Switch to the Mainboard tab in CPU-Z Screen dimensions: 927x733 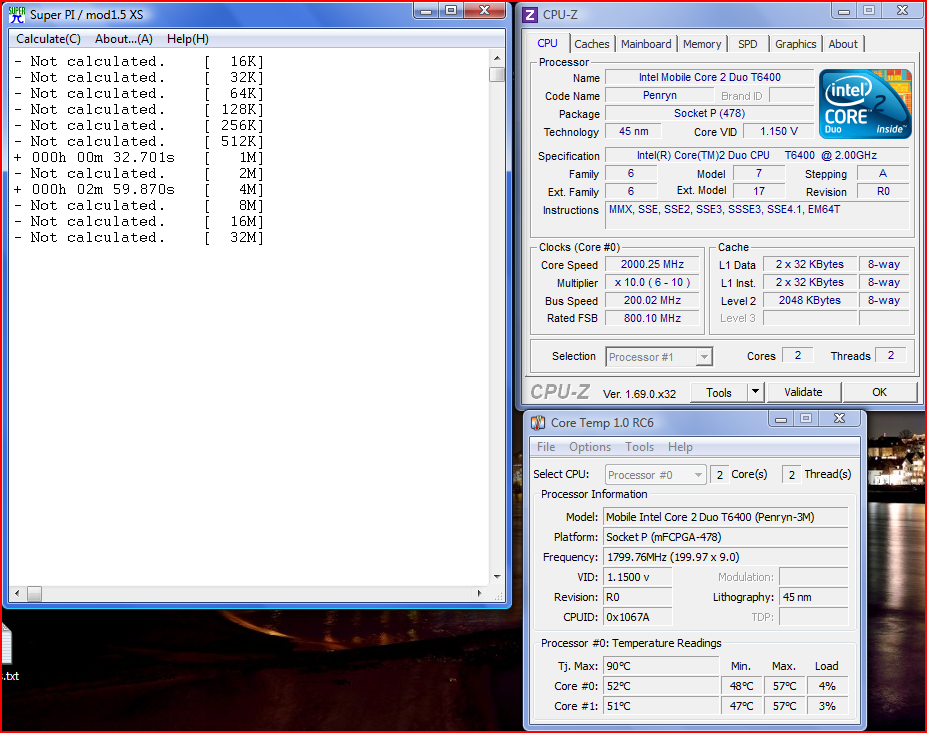(x=646, y=44)
